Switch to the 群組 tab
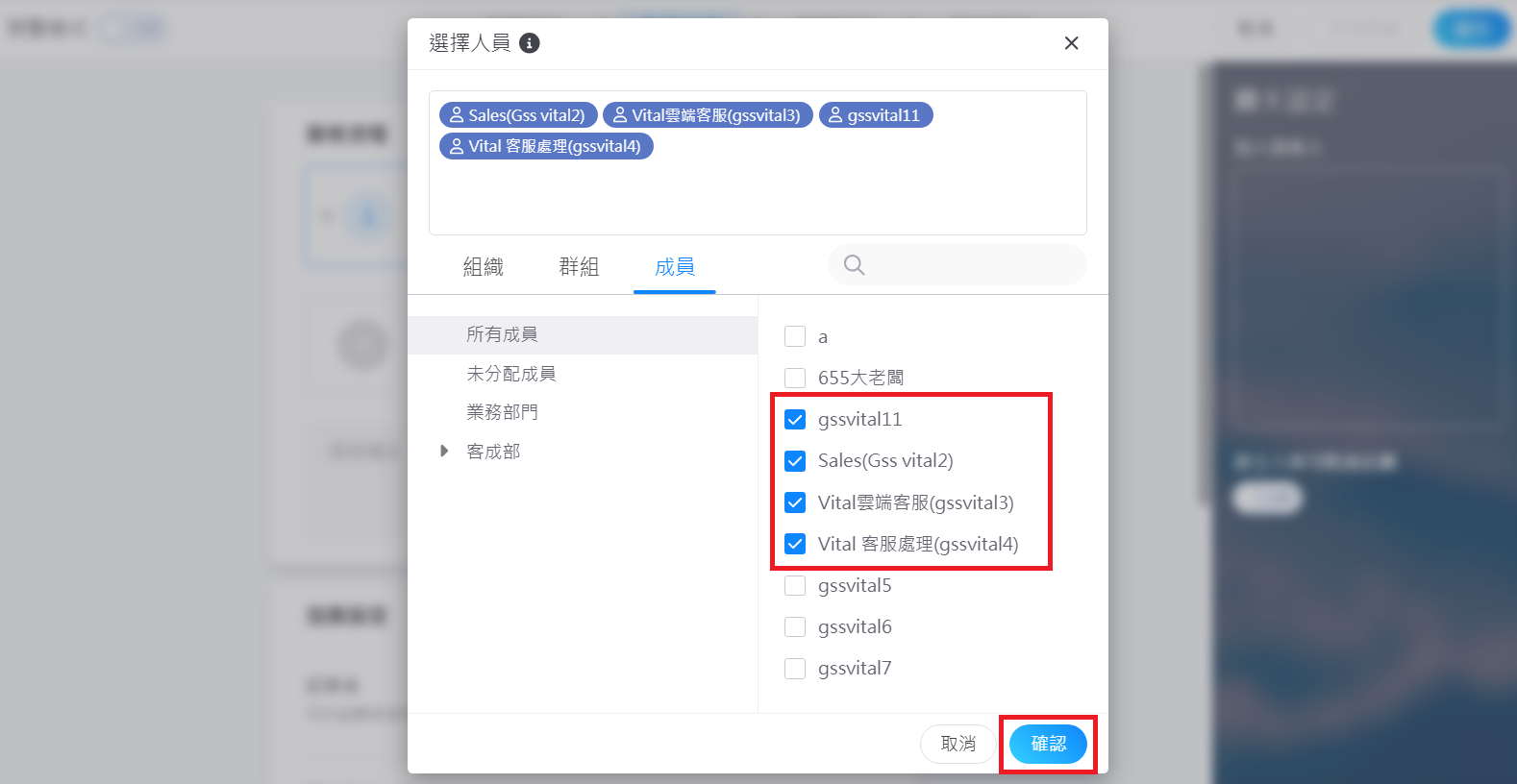Image resolution: width=1517 pixels, height=784 pixels. point(579,267)
